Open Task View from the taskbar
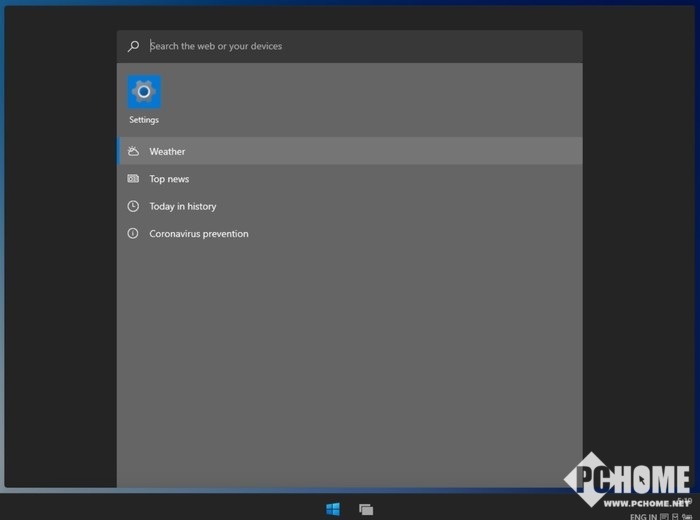Image resolution: width=700 pixels, height=520 pixels. point(366,509)
